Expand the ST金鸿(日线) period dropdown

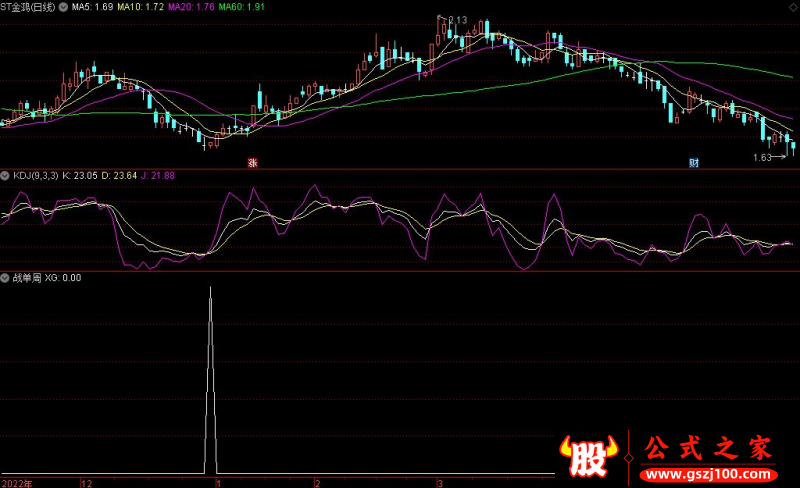point(28,7)
